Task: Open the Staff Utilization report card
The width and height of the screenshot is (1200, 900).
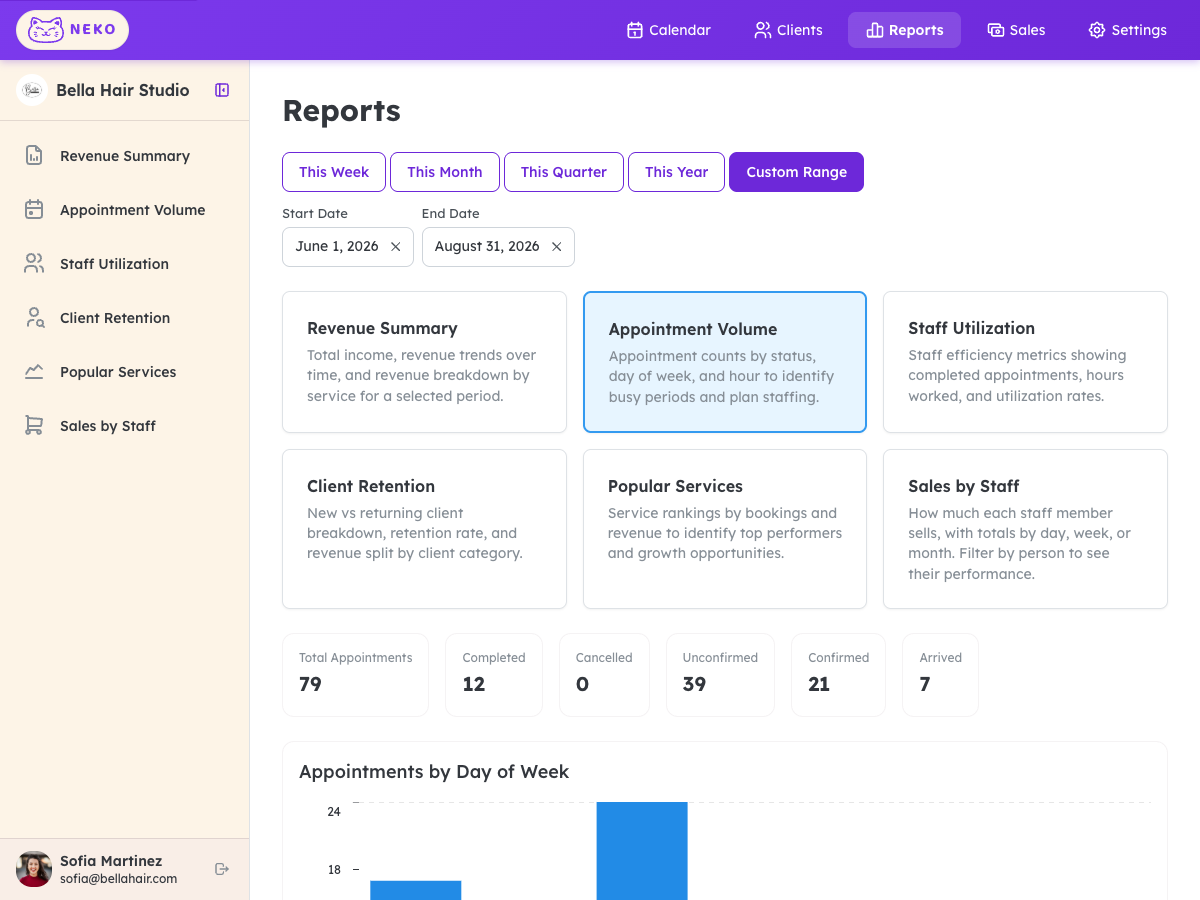Action: pos(1025,362)
